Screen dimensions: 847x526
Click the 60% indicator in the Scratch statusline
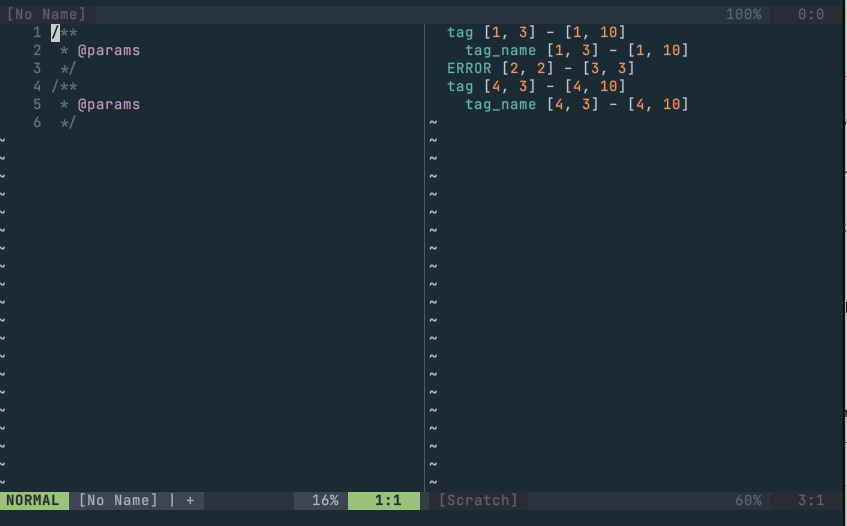tap(748, 500)
